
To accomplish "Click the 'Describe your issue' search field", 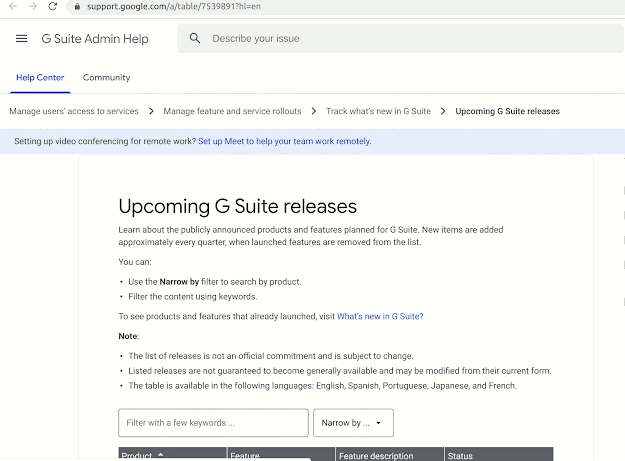I will (x=400, y=38).
